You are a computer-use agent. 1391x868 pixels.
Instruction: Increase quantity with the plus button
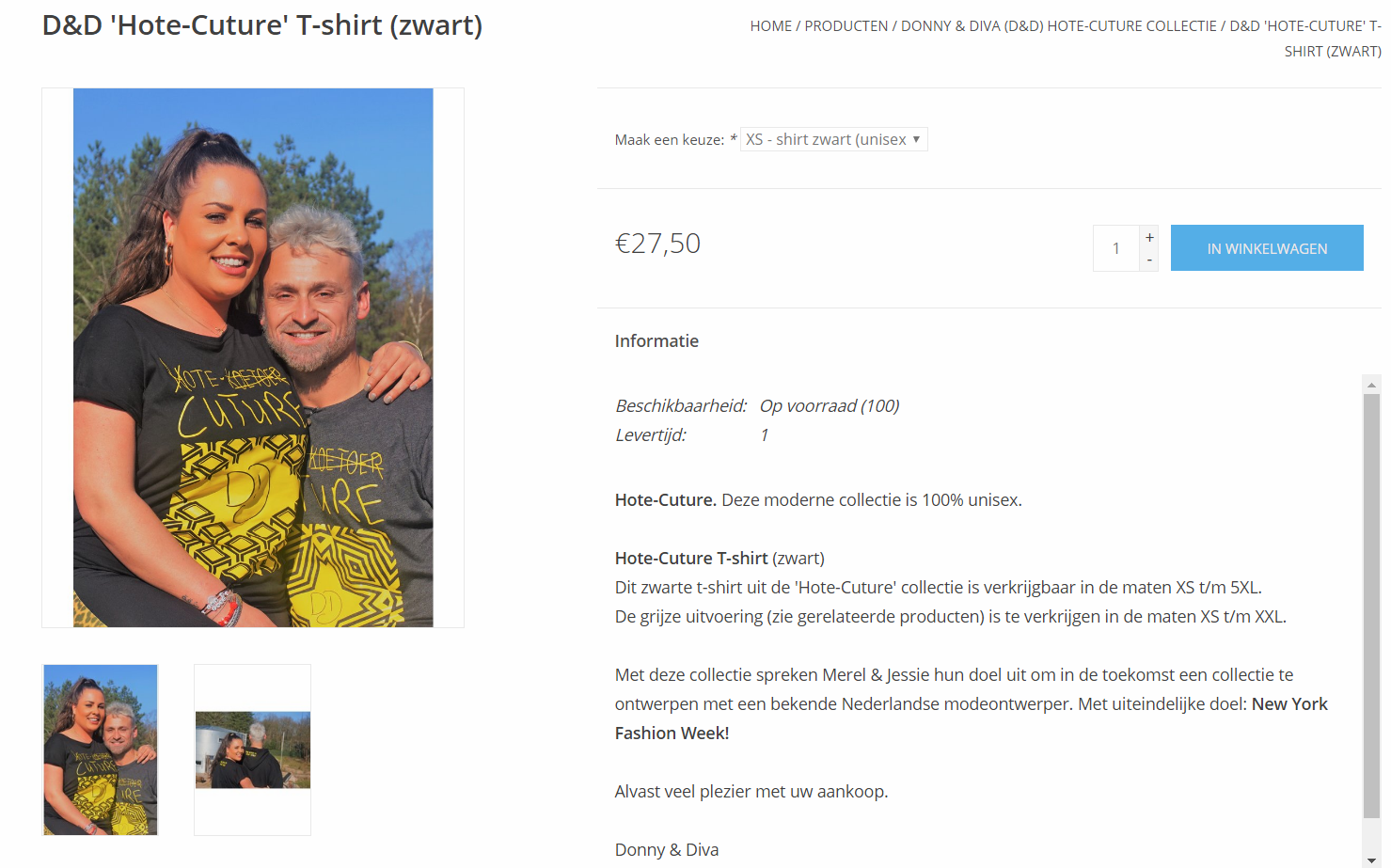click(x=1149, y=237)
